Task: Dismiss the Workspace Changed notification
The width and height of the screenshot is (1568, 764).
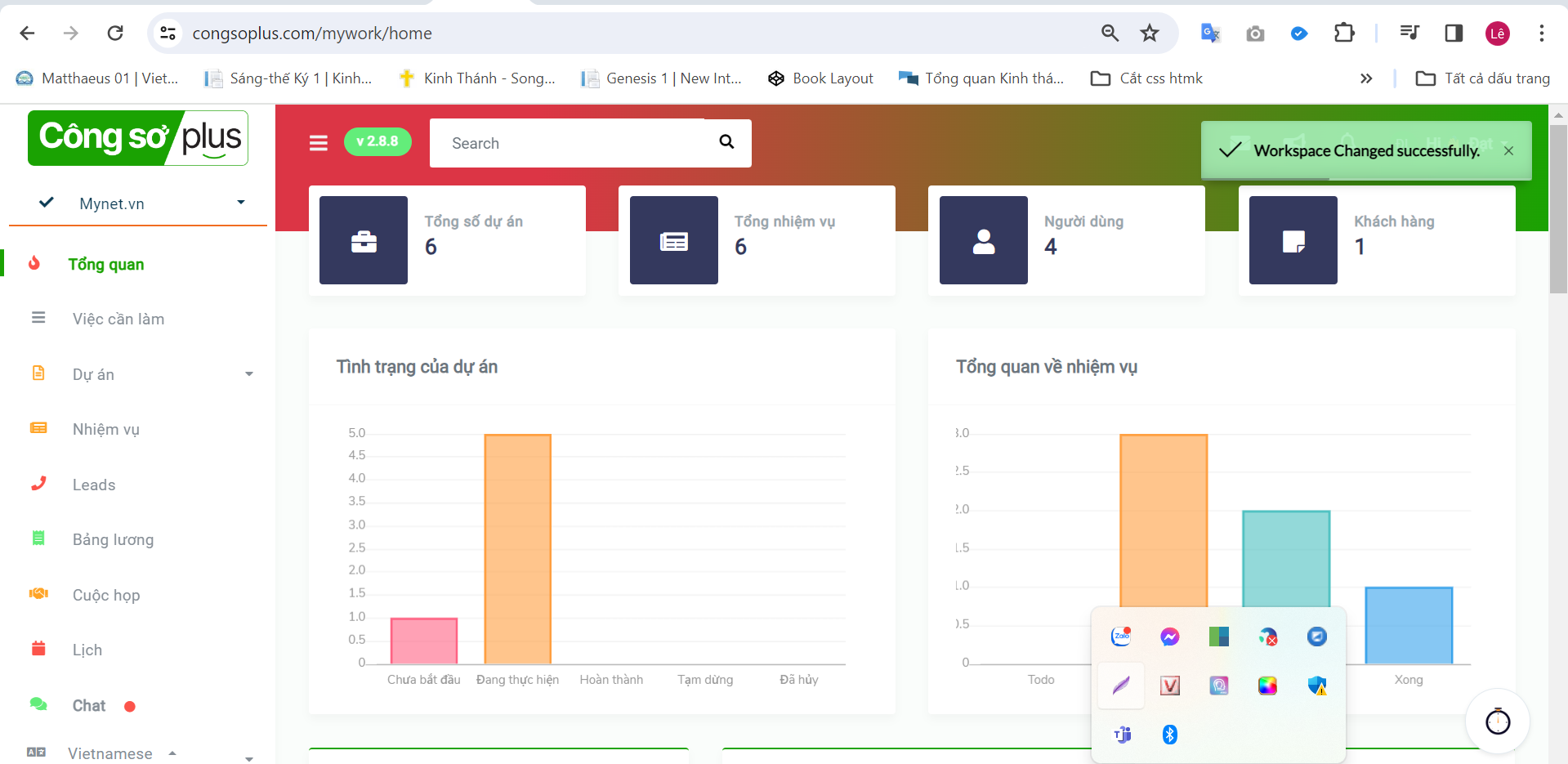Action: pos(1508,151)
